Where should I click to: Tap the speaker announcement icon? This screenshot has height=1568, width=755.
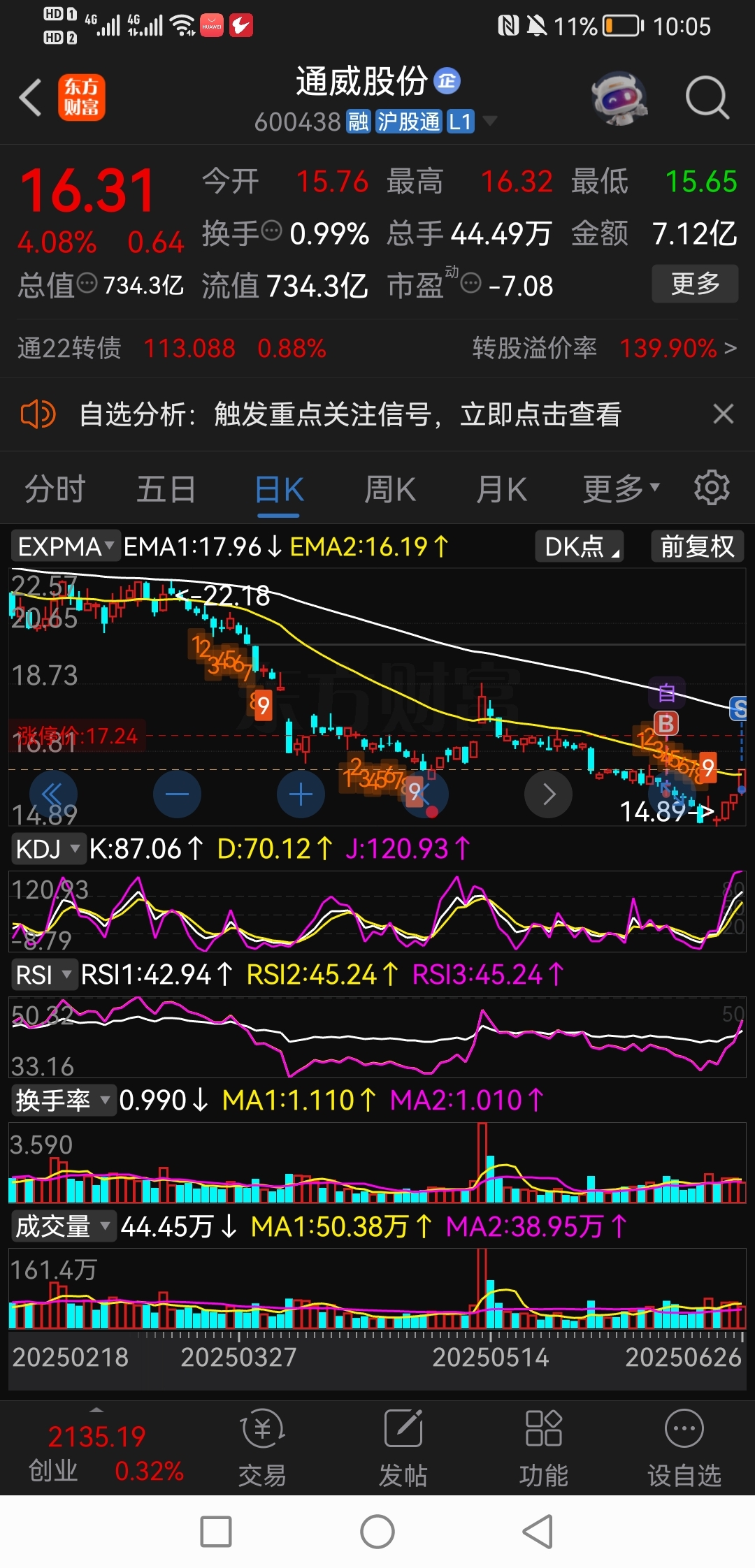(x=38, y=414)
